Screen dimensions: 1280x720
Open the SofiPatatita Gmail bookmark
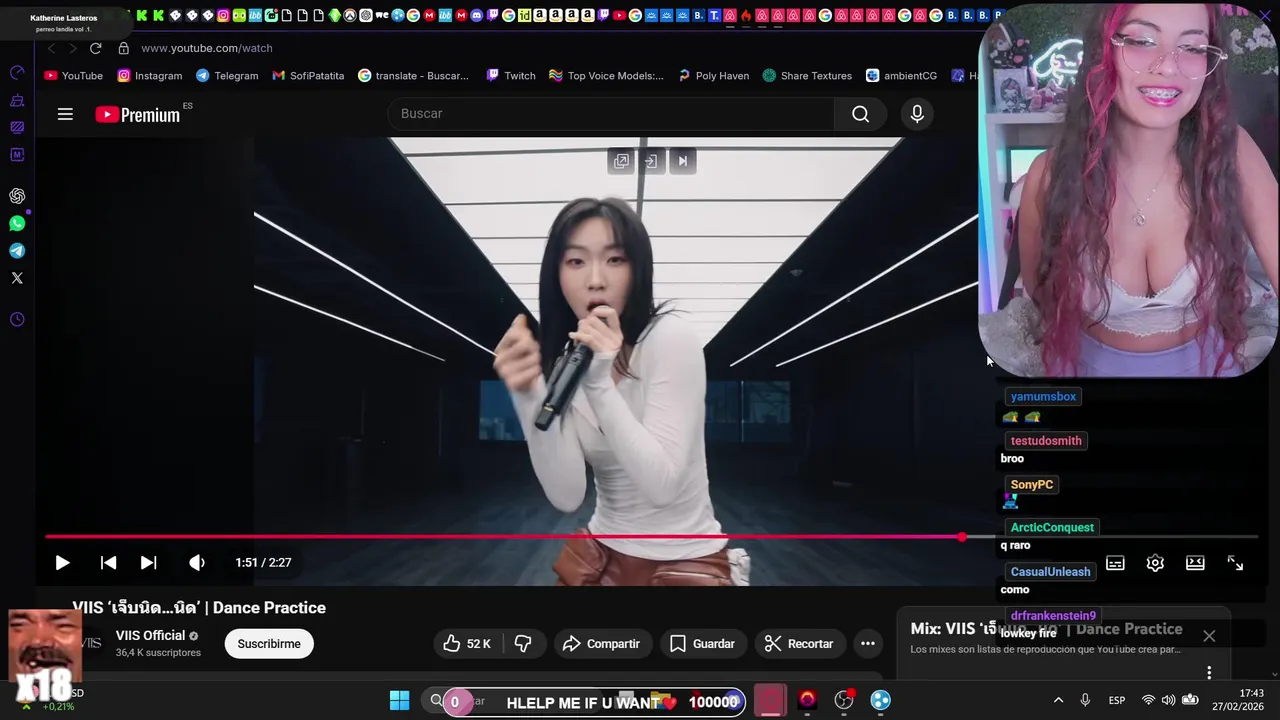(x=308, y=76)
